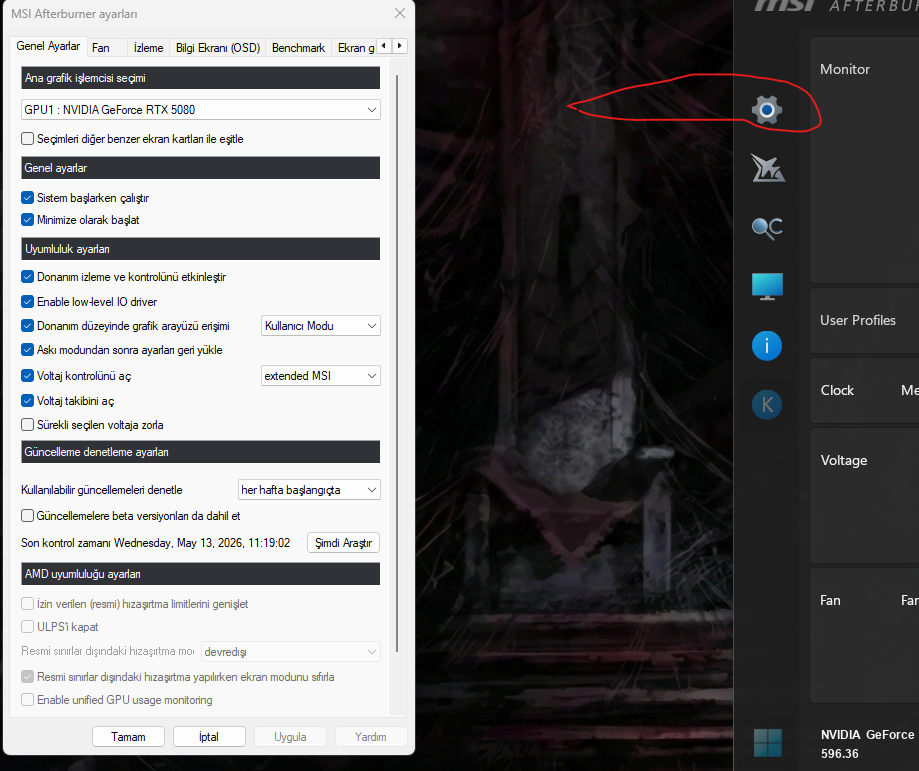Open the 'Kullanıcı Modu' dropdown

pos(321,326)
